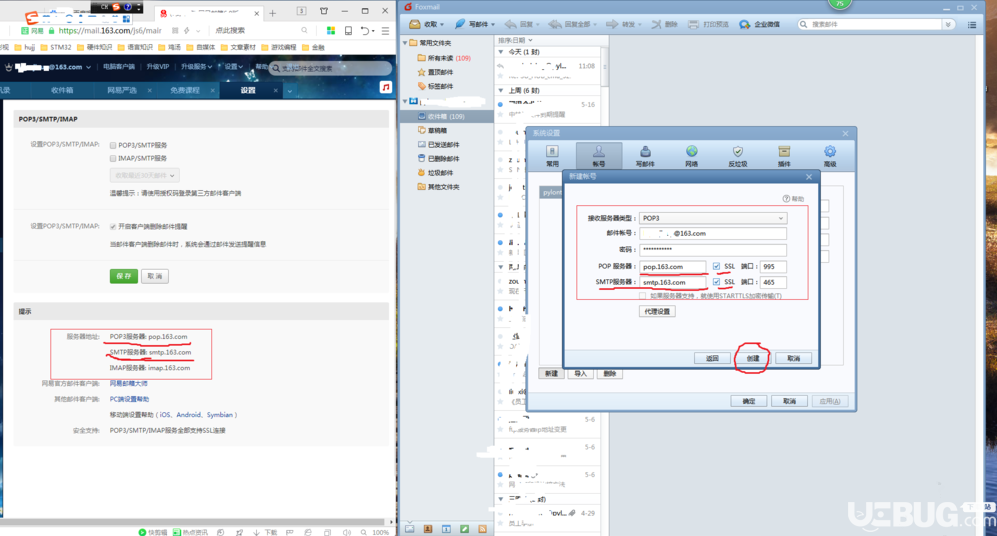This screenshot has width=997, height=536.
Task: Open 接收服务器类型 POP3 dropdown
Action: tap(713, 218)
